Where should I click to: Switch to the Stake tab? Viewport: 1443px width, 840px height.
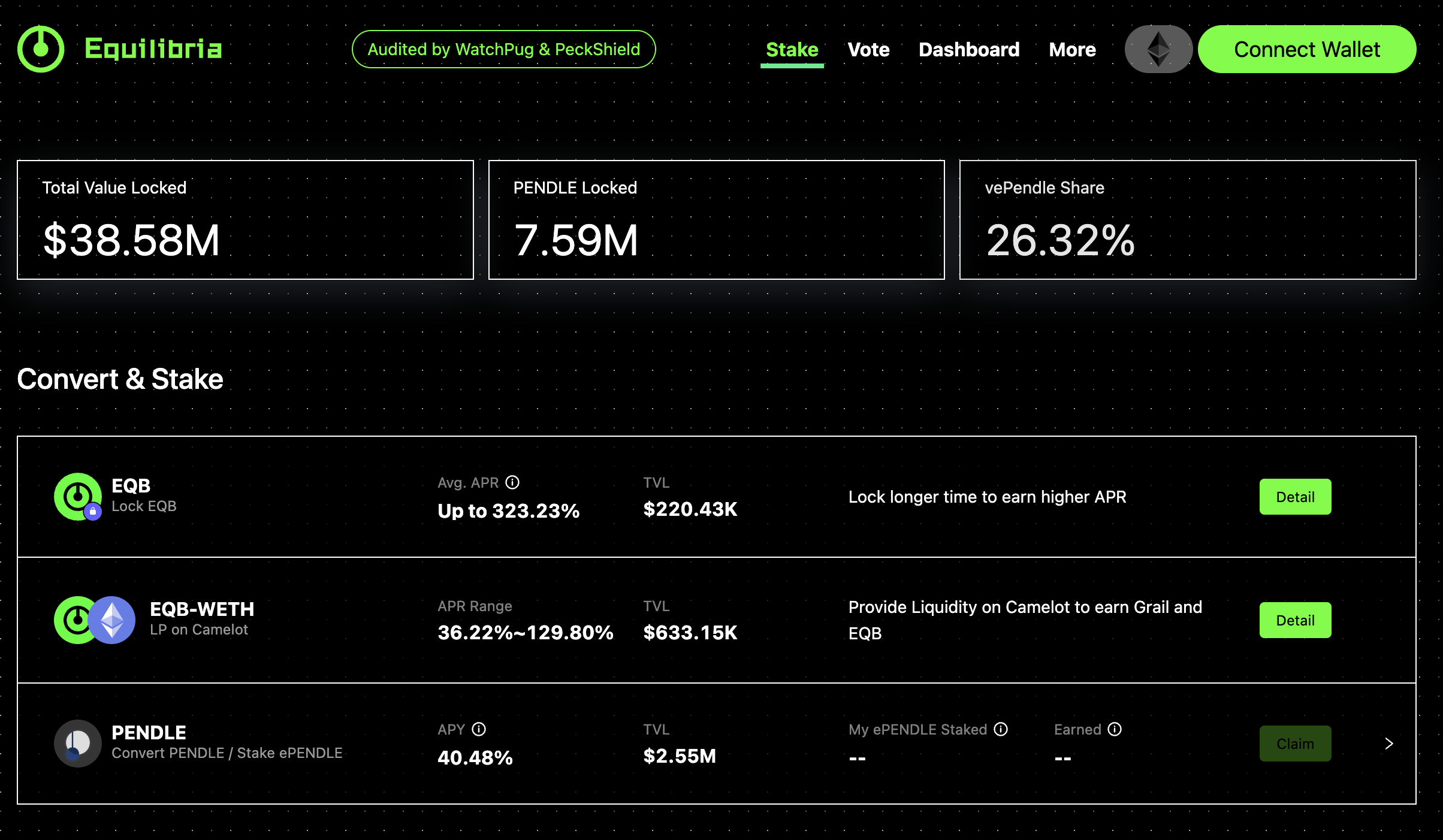click(792, 50)
